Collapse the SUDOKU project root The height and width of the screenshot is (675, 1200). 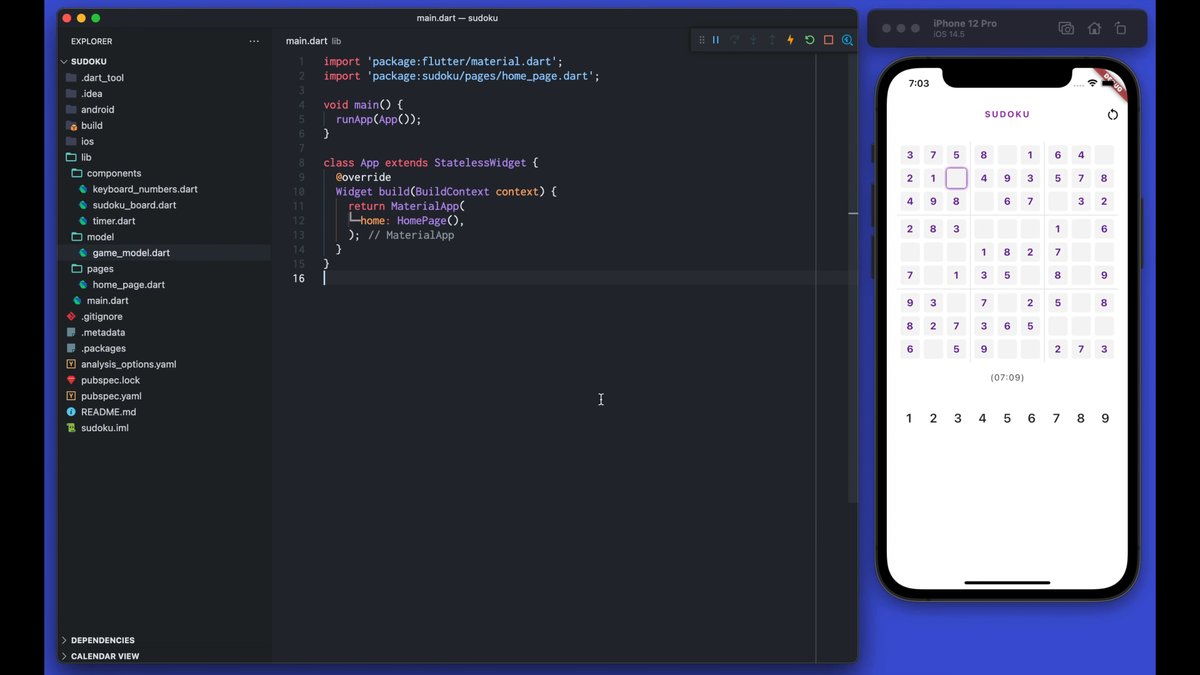[x=89, y=61]
